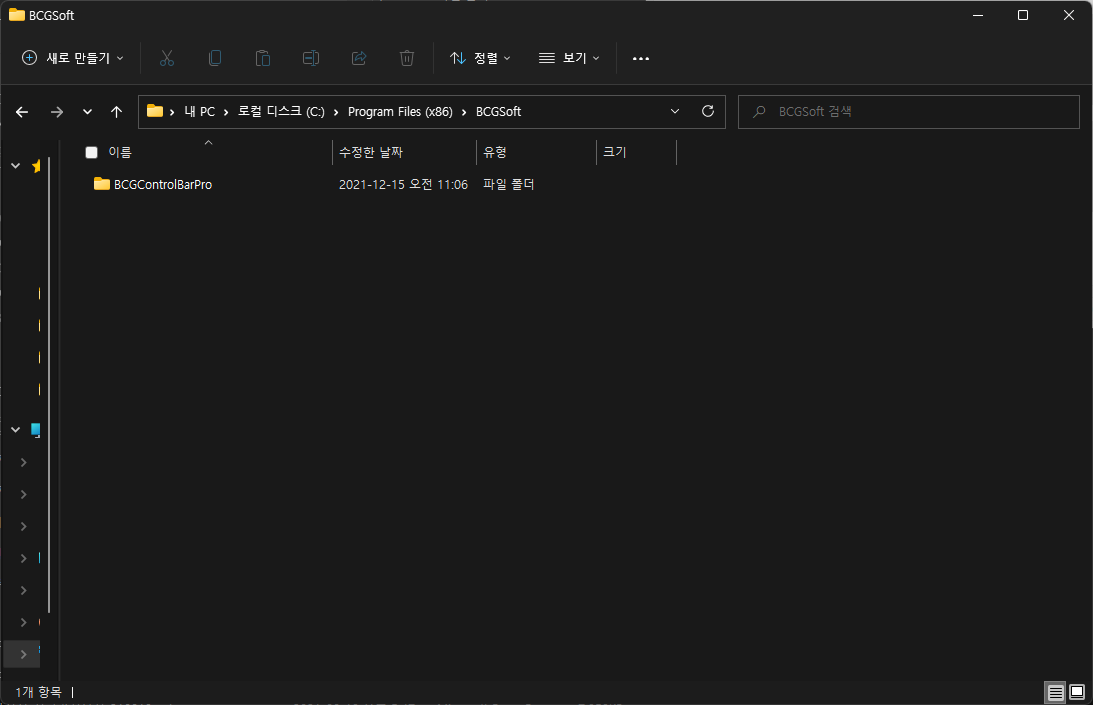Click the Copy icon in toolbar
Viewport: 1093px width, 705px height.
click(x=215, y=59)
